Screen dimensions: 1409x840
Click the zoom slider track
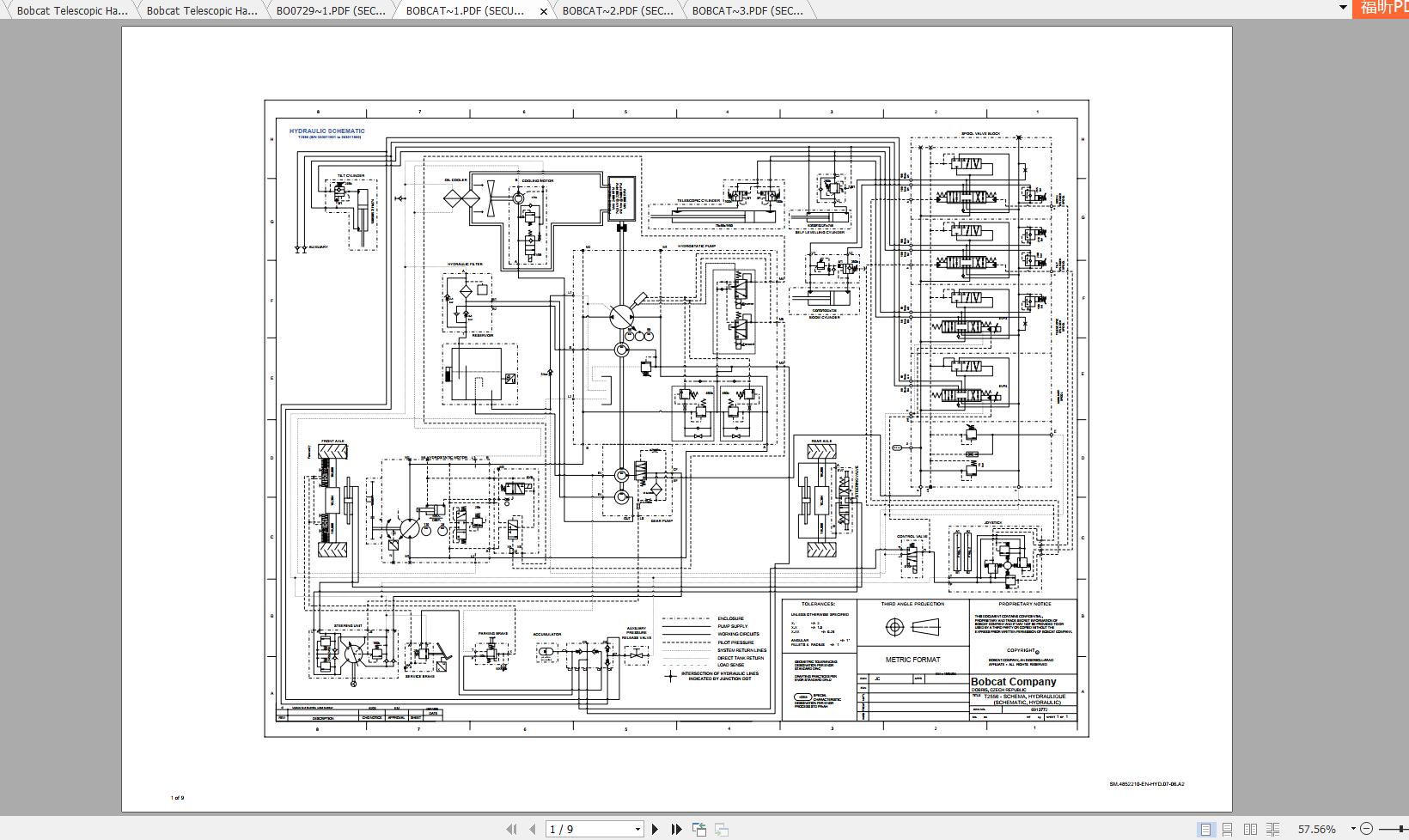pos(1394,829)
